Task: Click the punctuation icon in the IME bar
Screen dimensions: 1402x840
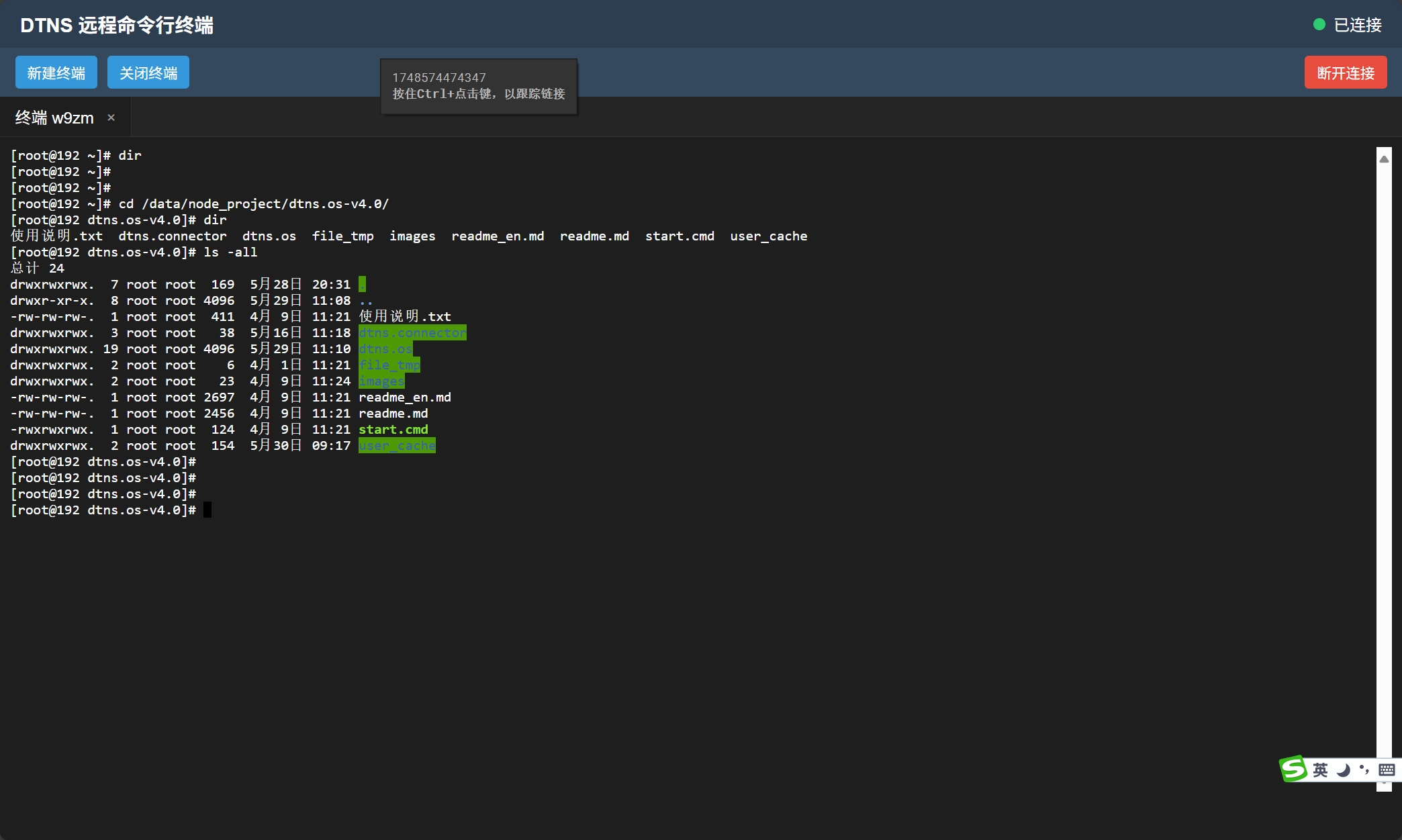Action: pyautogui.click(x=1364, y=769)
